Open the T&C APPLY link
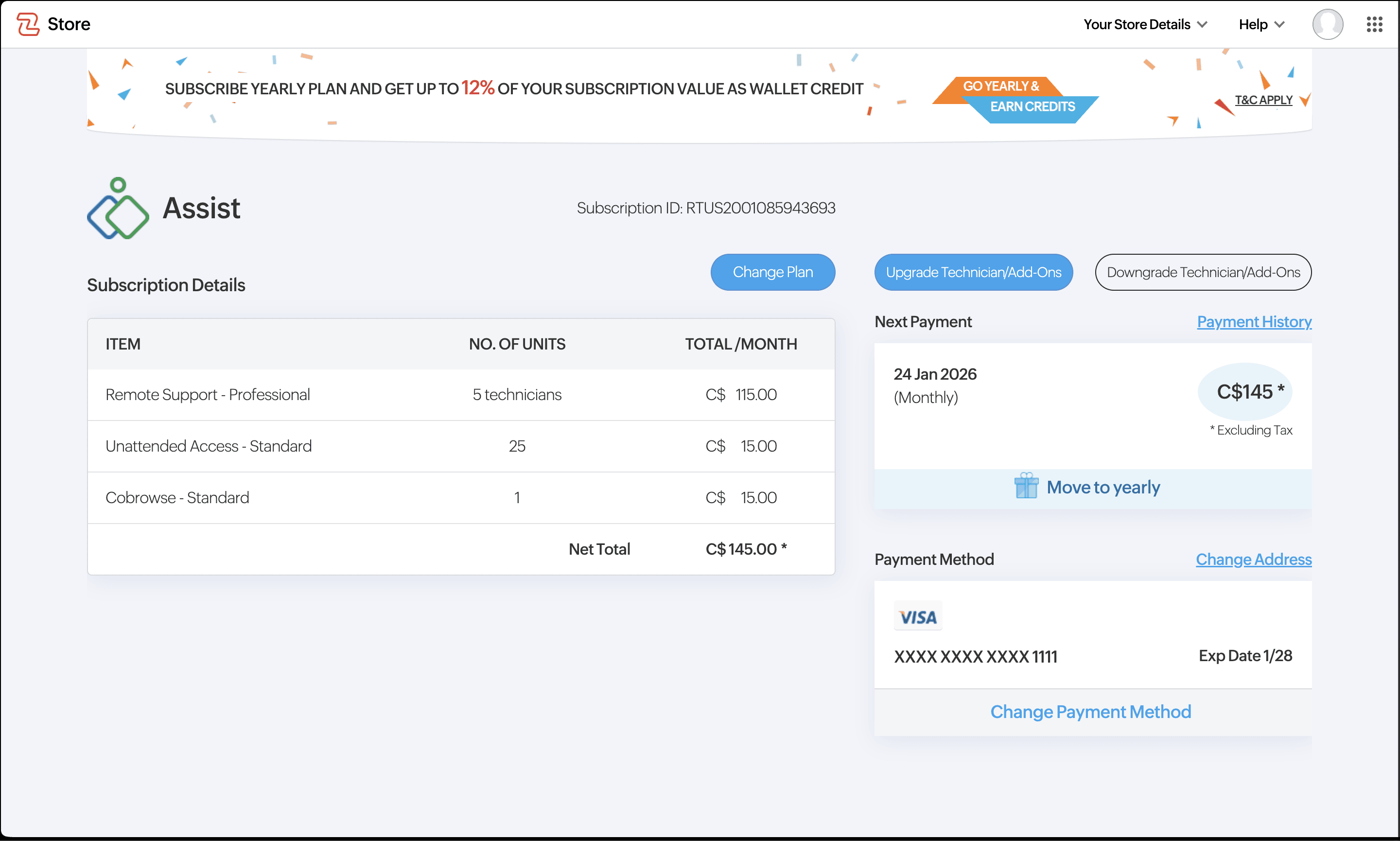The height and width of the screenshot is (841, 1400). click(1263, 100)
